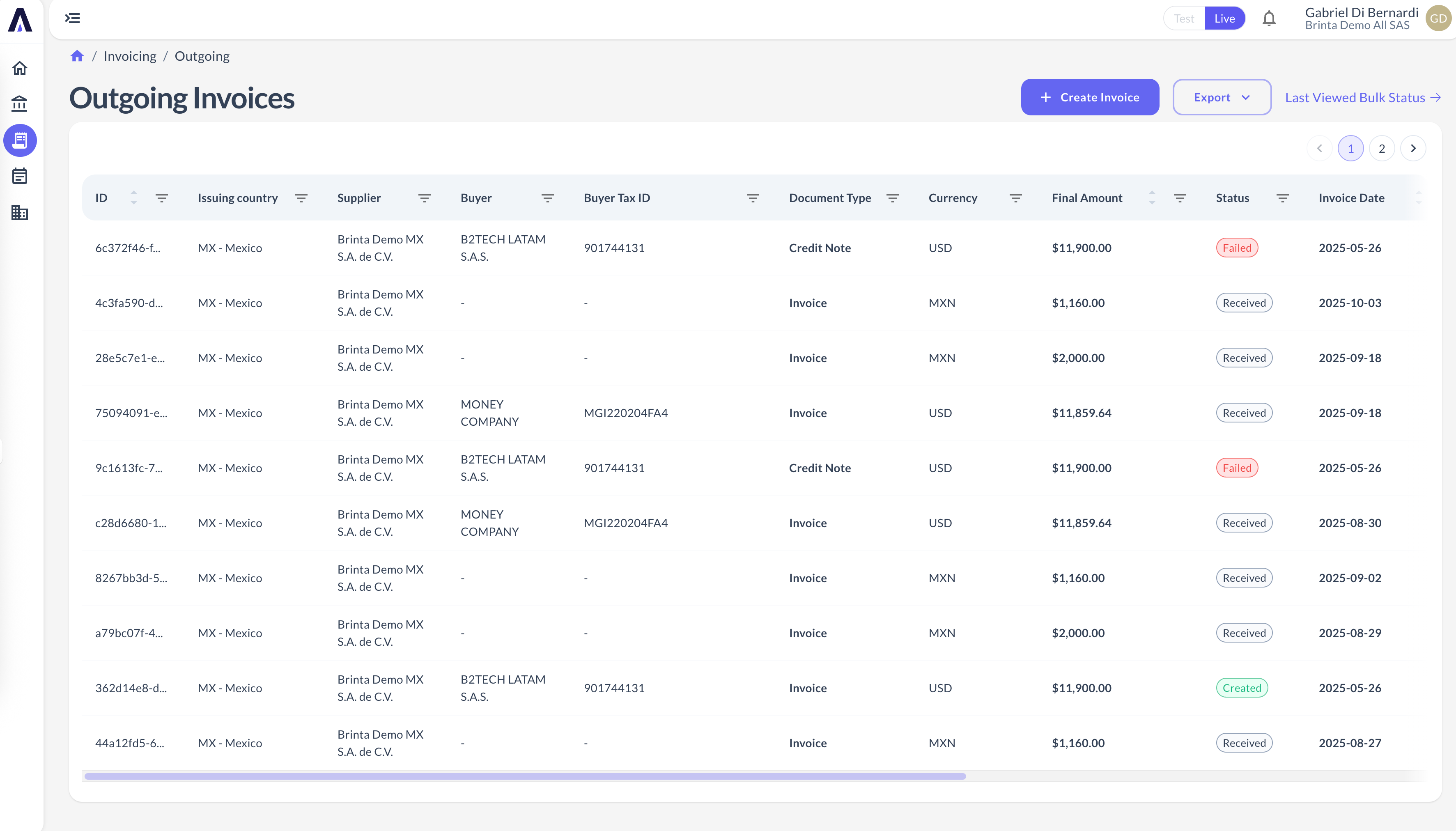Open the notifications bell

1269,19
